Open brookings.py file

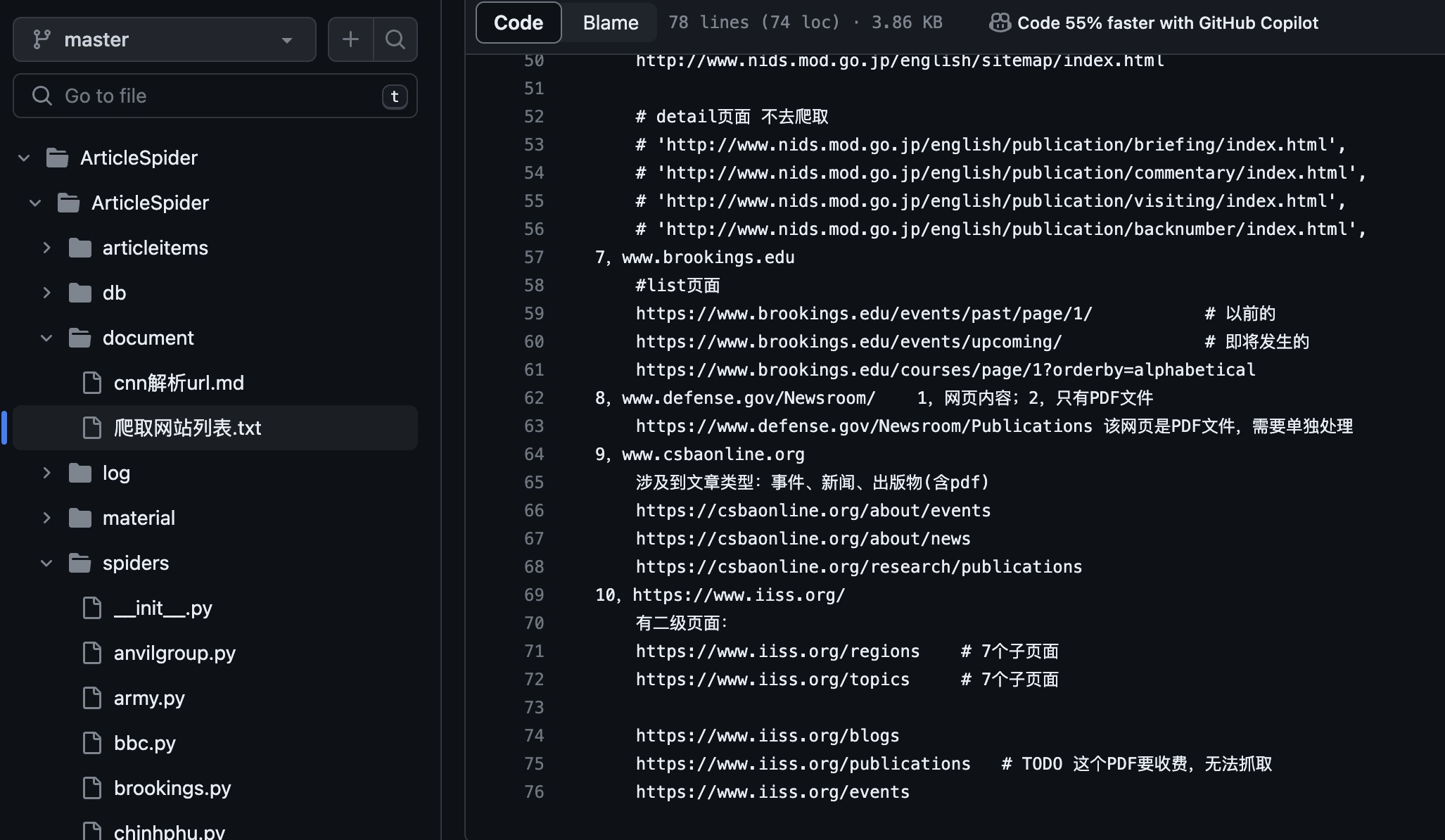172,788
